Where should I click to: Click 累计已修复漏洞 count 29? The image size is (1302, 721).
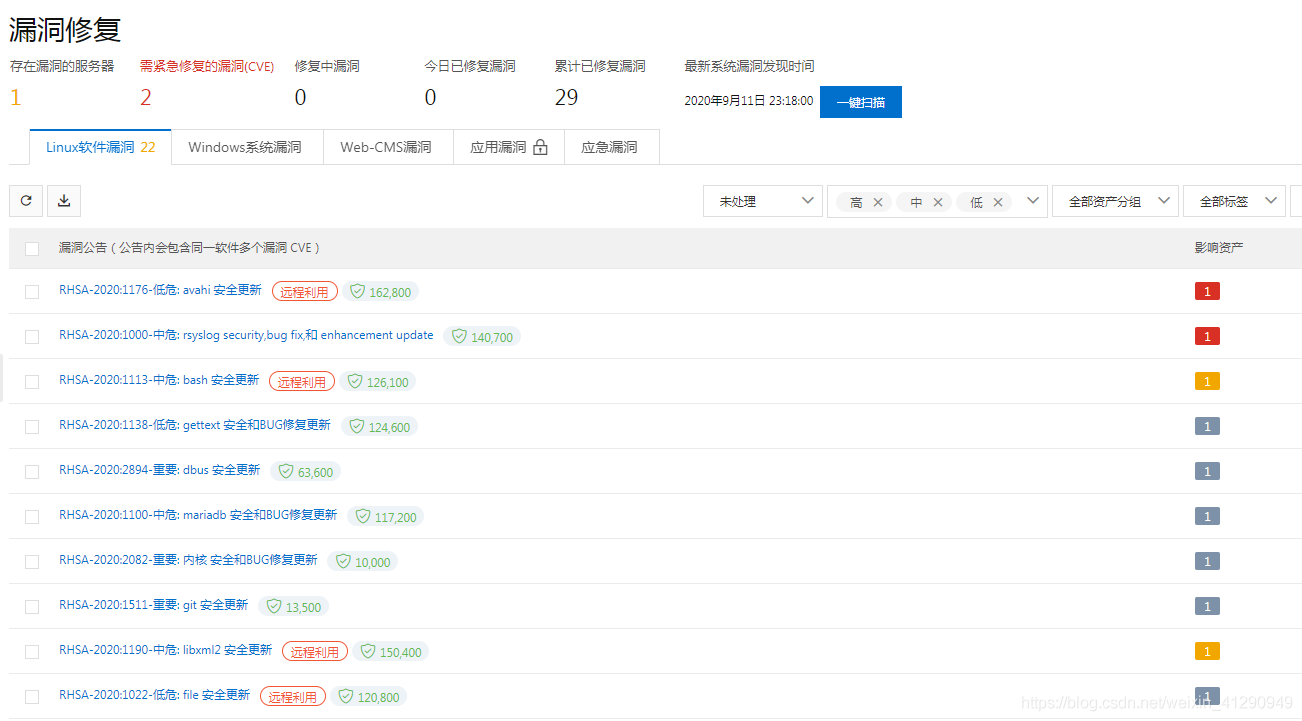click(x=567, y=98)
